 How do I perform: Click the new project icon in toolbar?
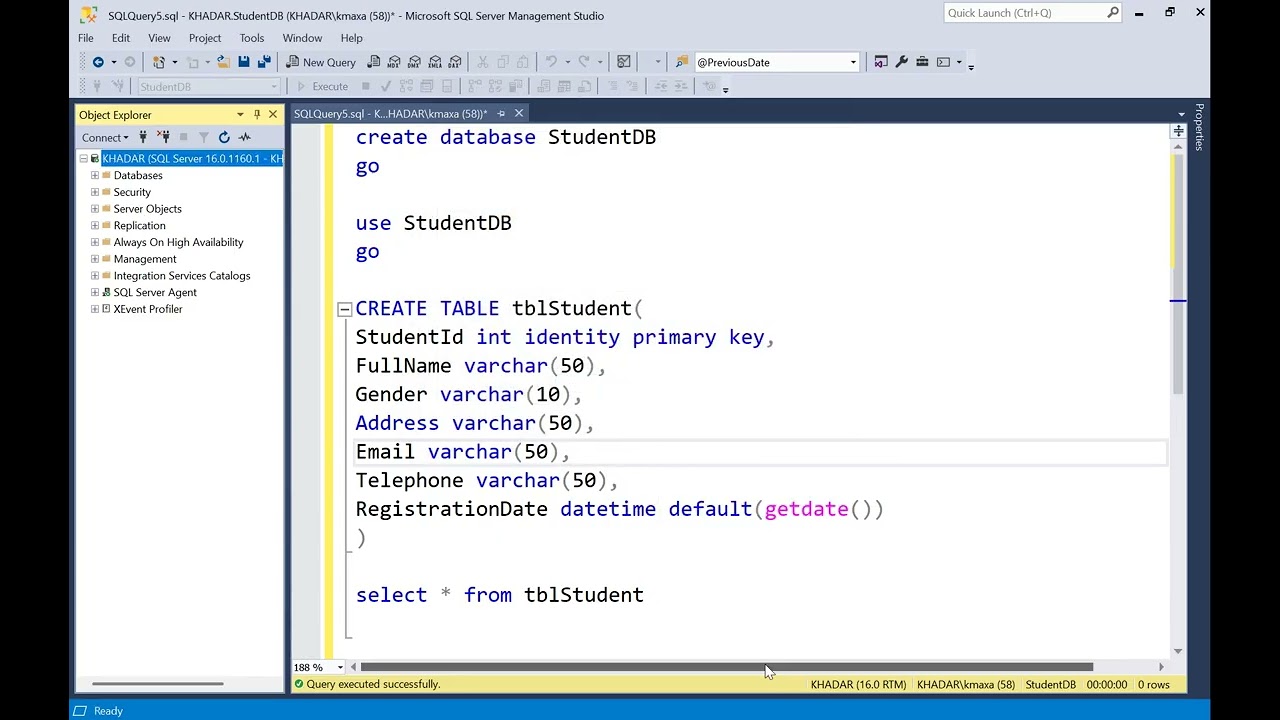coord(159,62)
